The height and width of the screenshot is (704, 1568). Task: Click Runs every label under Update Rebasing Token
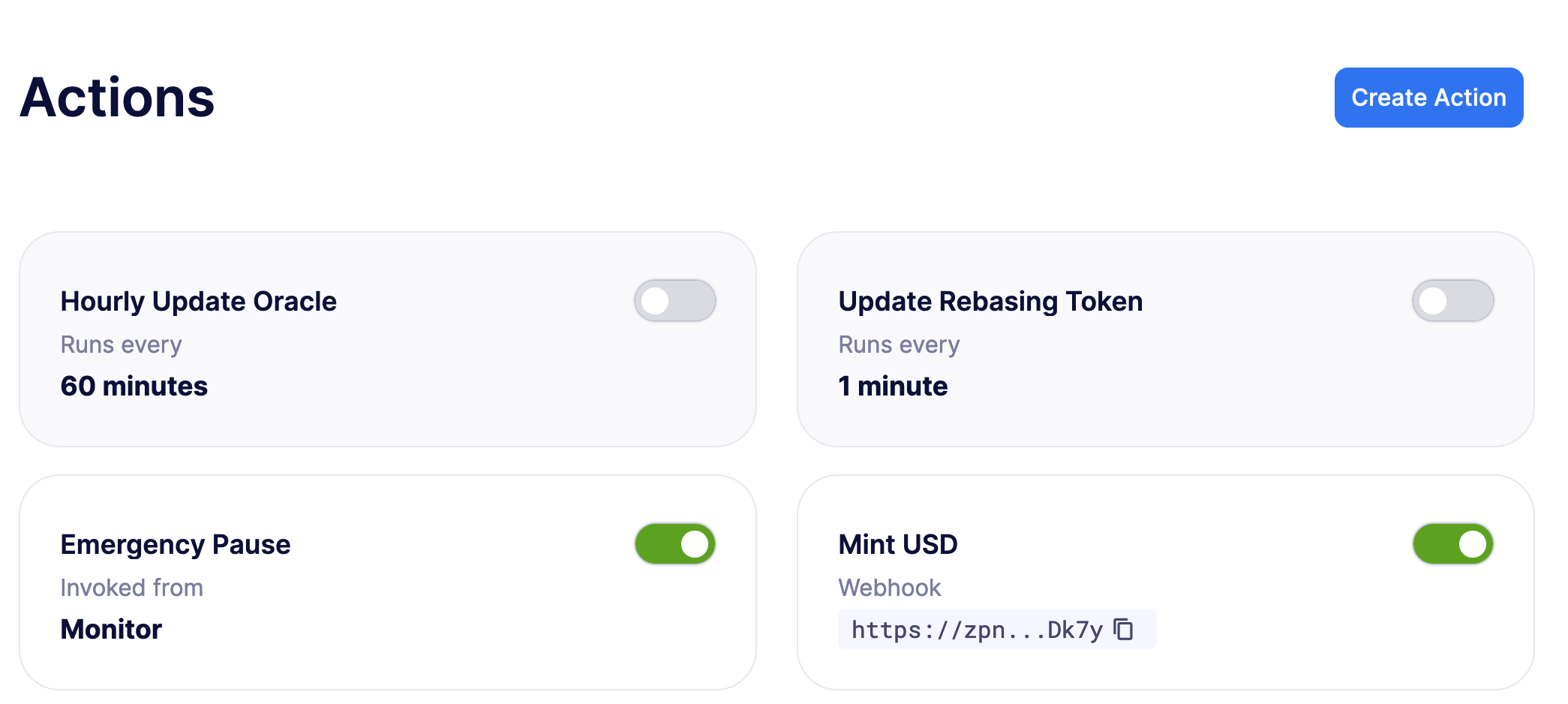pyautogui.click(x=899, y=344)
